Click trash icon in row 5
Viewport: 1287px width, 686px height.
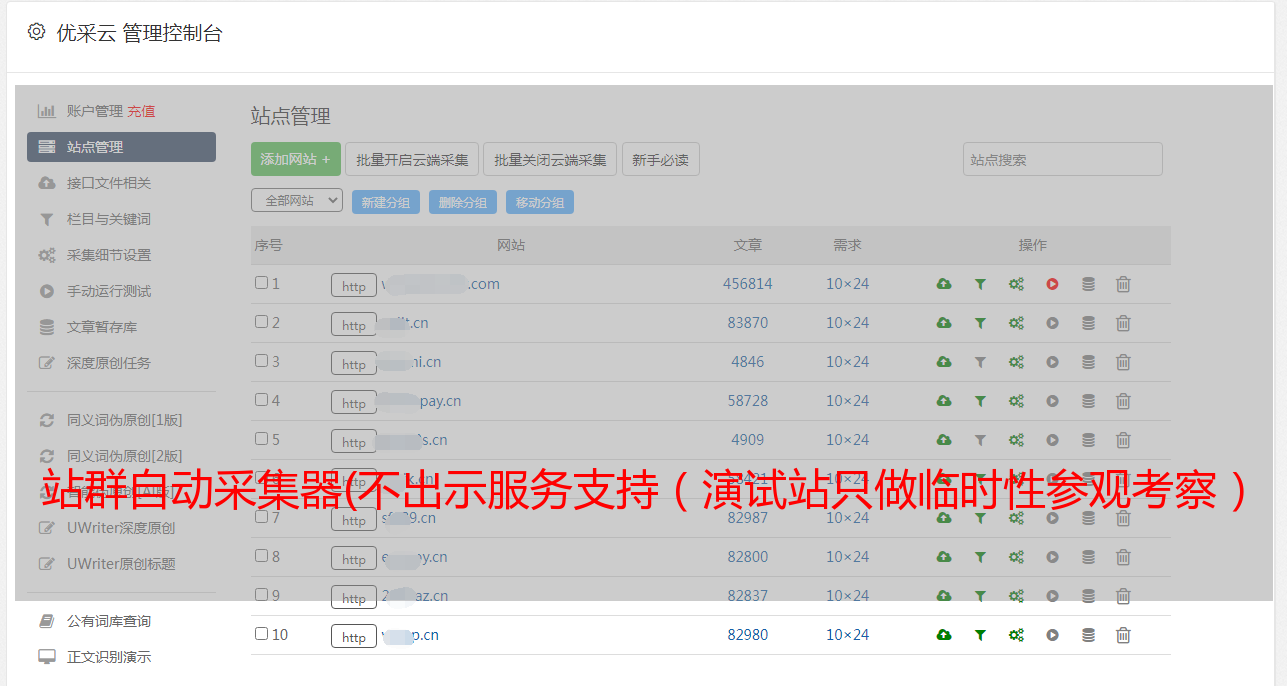(1123, 440)
